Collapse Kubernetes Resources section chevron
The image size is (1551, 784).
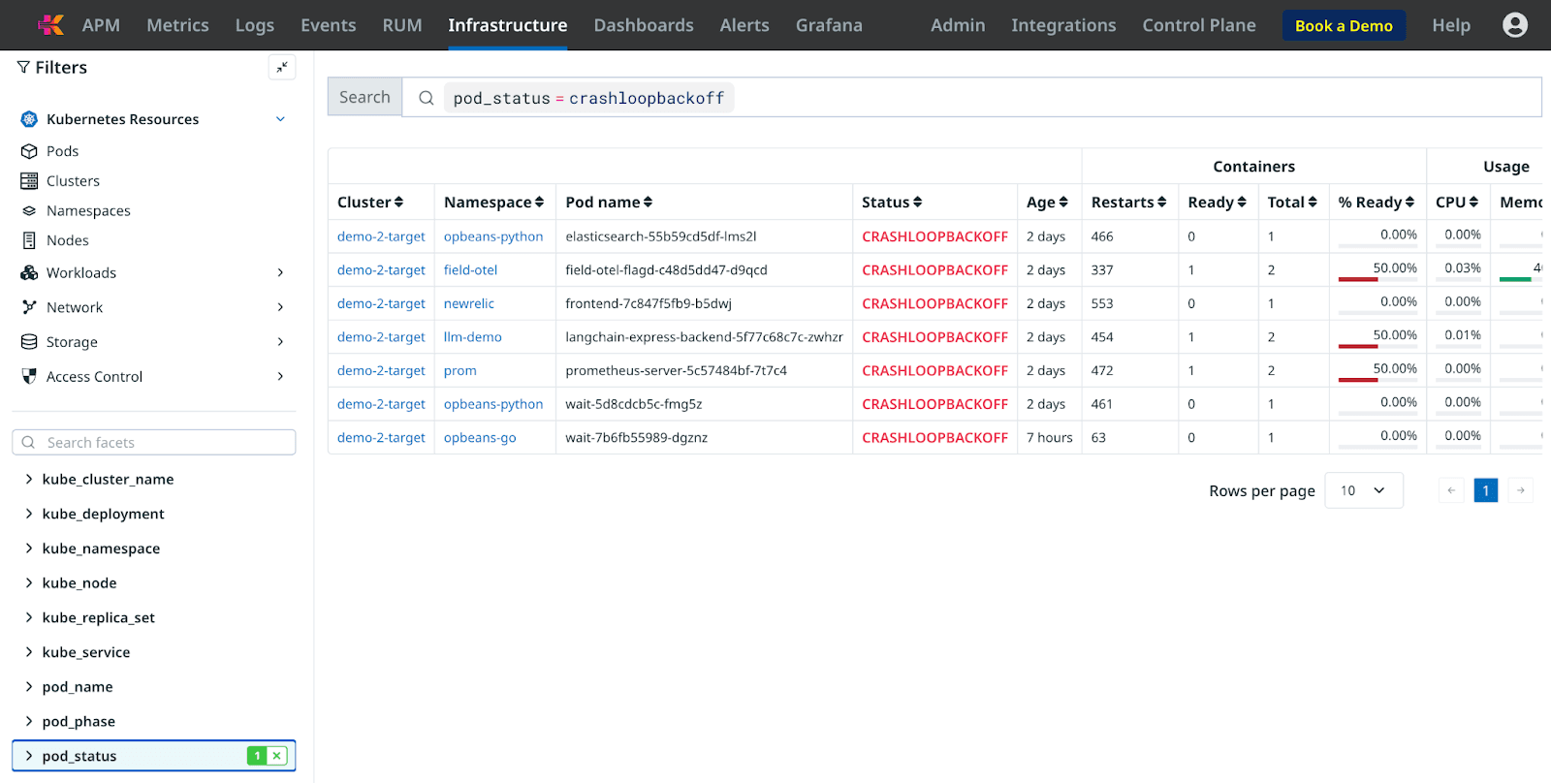point(280,119)
